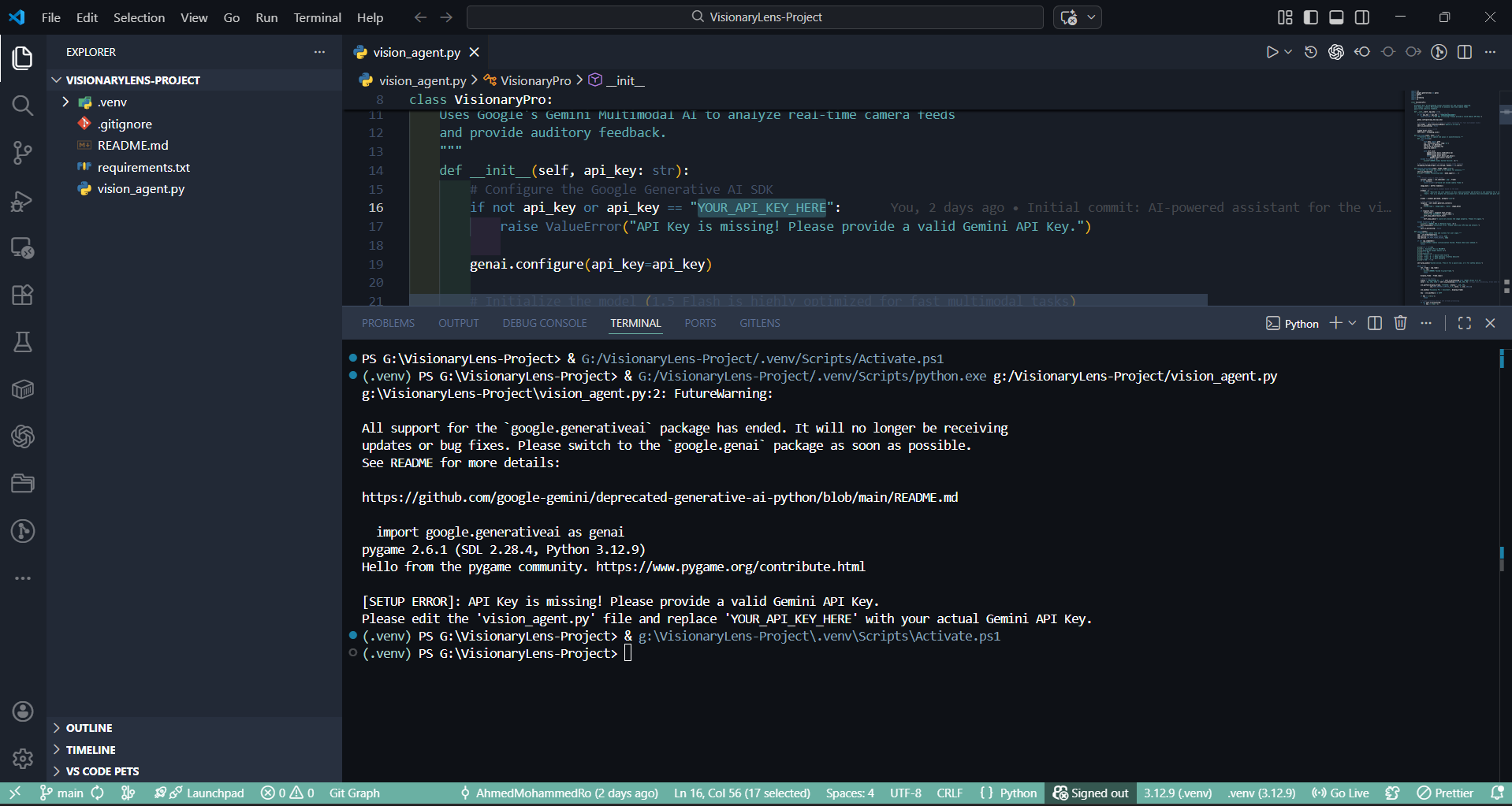This screenshot has height=806, width=1512.
Task: Split the editor to the right
Action: click(x=1465, y=52)
